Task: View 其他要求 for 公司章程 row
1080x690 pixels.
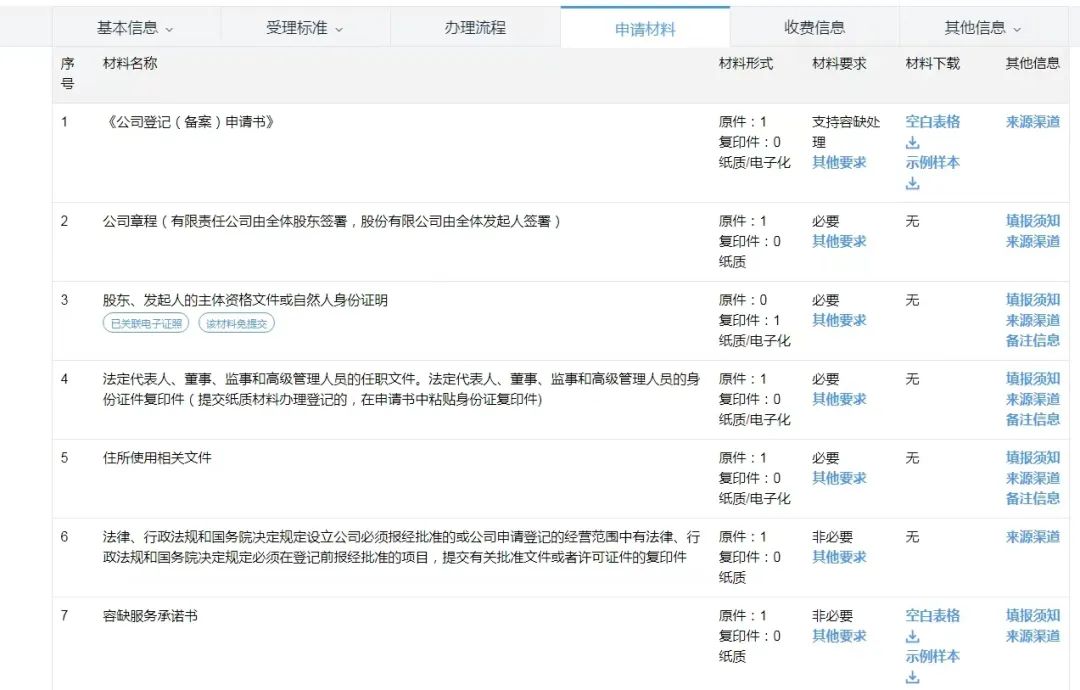Action: pyautogui.click(x=839, y=242)
